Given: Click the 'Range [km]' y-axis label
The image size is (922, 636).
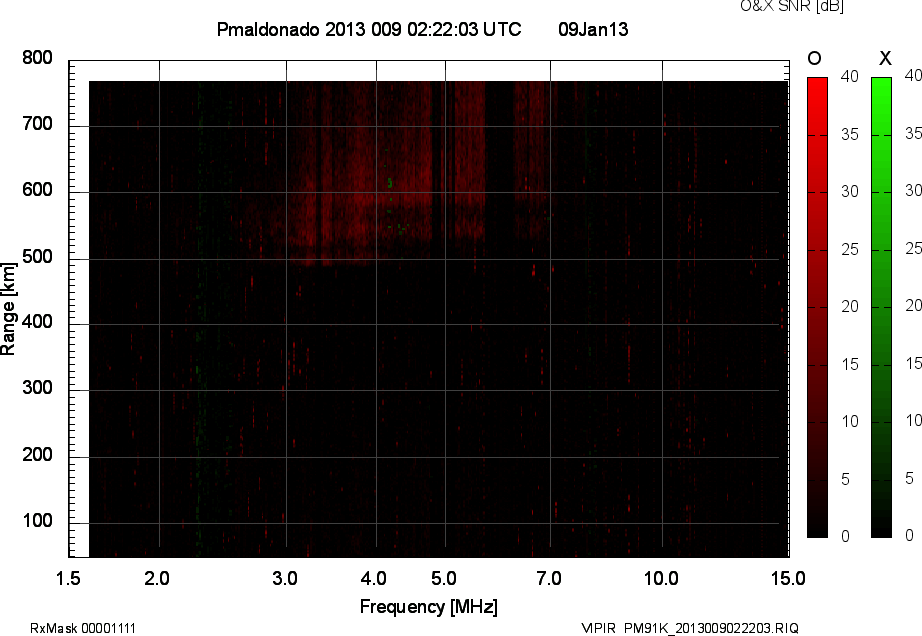Looking at the screenshot, I should (9, 306).
